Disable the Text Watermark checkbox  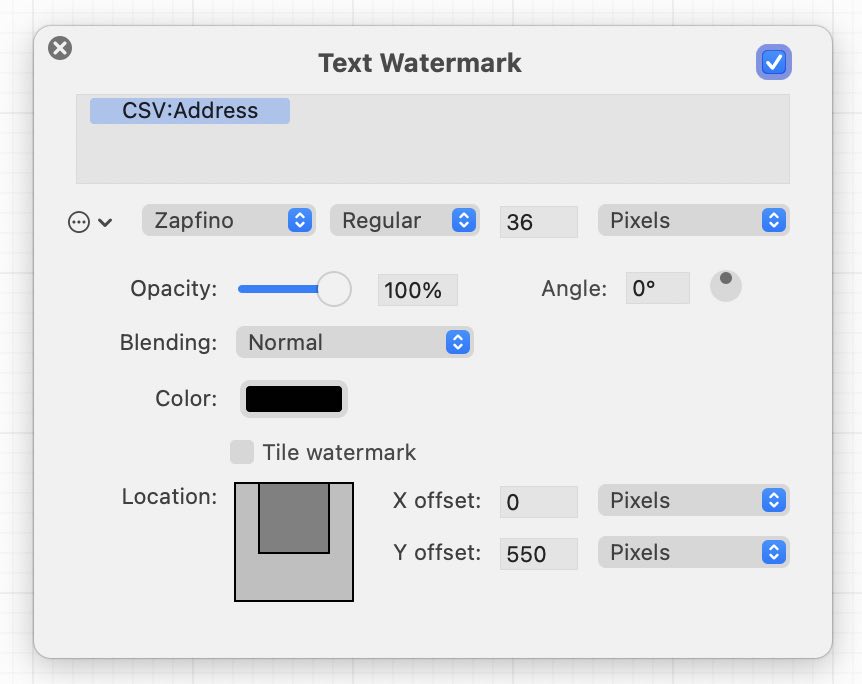click(x=773, y=63)
